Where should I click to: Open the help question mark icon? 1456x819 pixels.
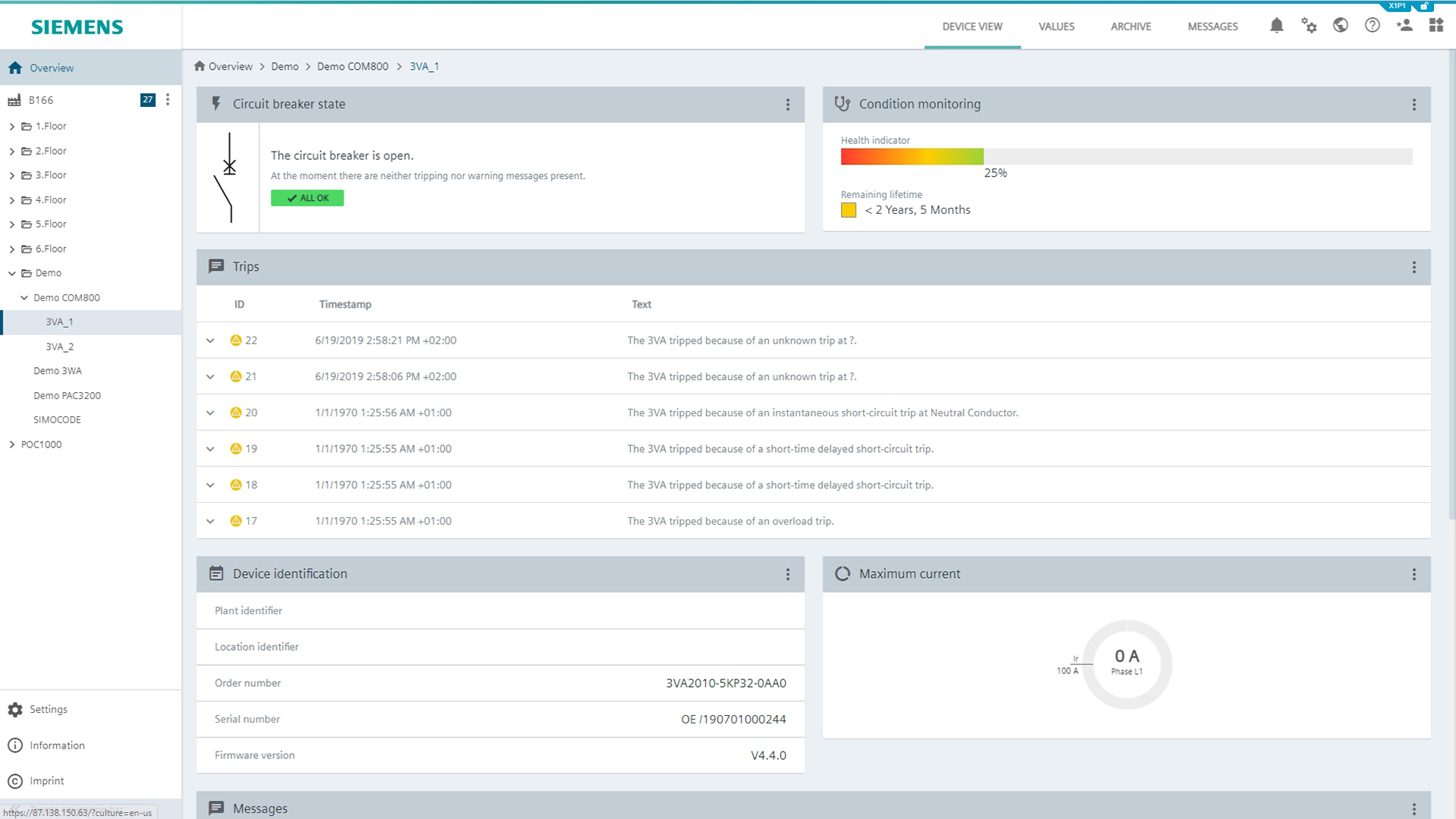point(1373,26)
